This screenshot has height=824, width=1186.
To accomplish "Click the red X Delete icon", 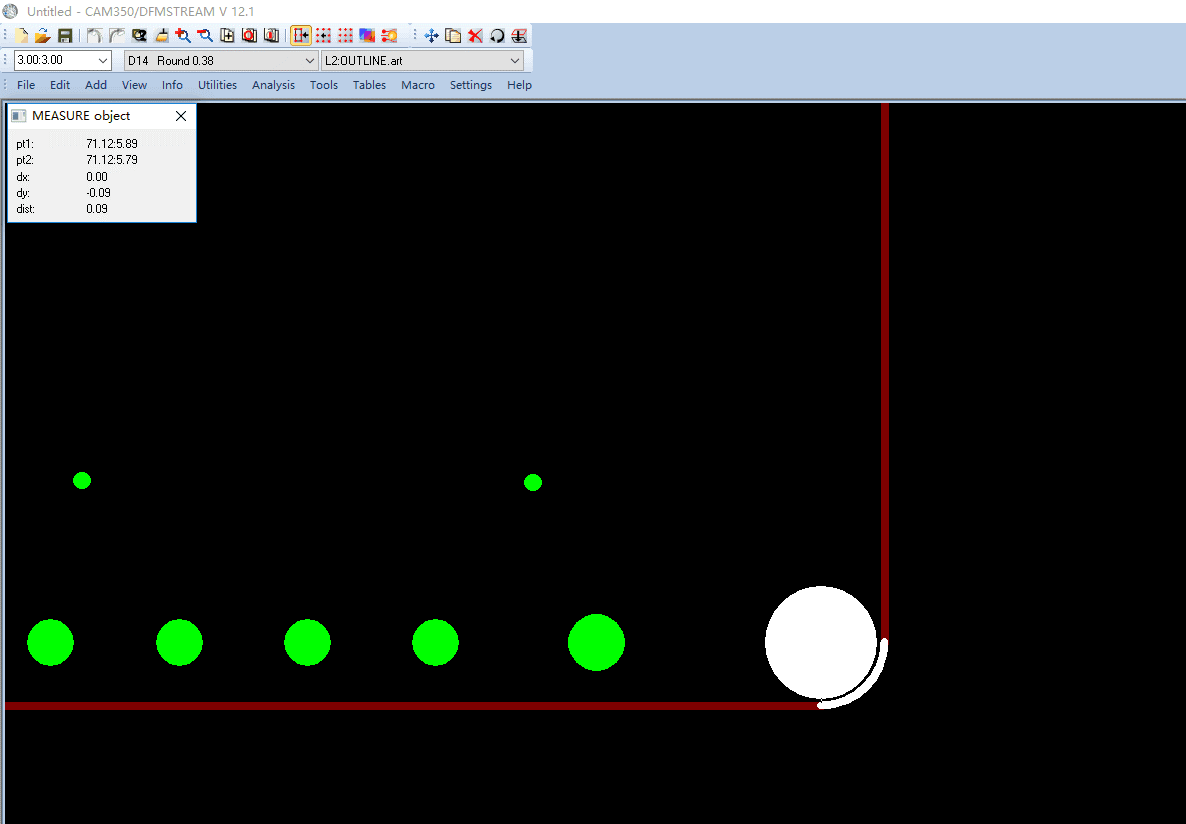I will 475,36.
